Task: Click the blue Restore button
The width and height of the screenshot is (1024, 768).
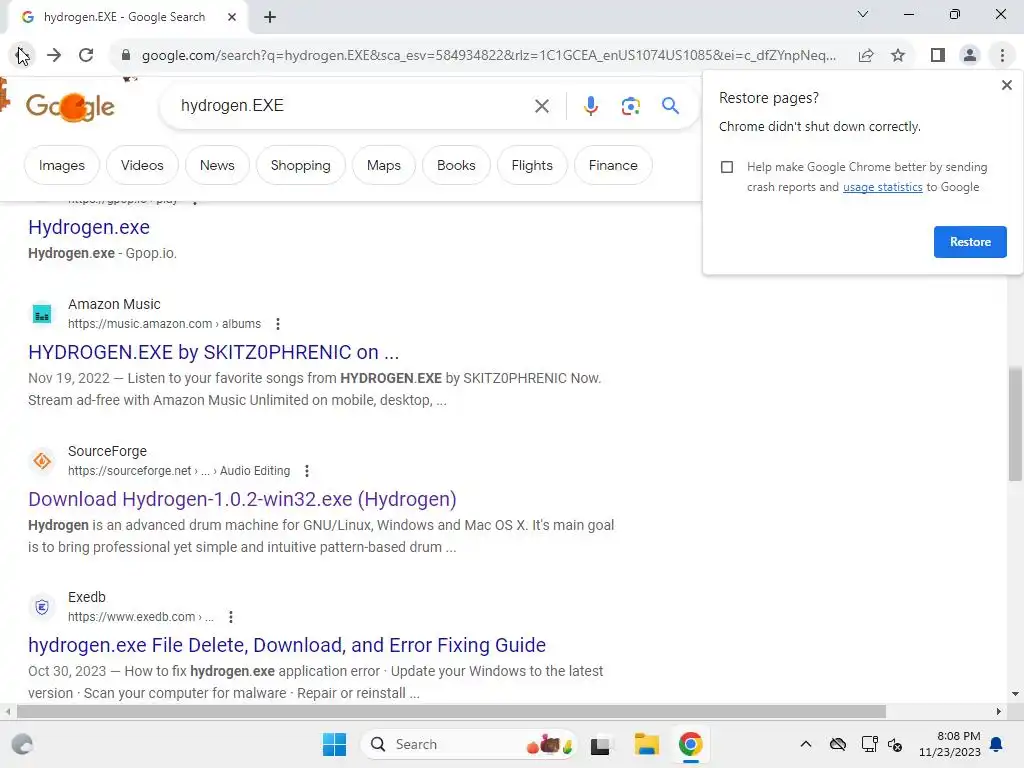Action: (x=970, y=242)
